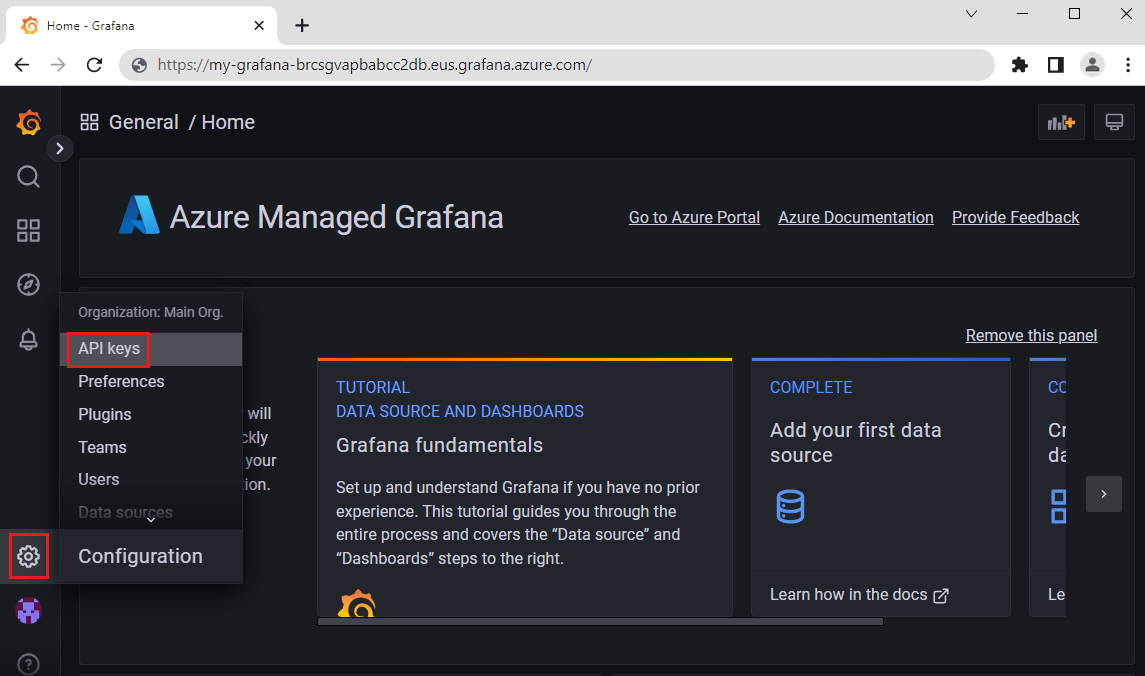1145x676 pixels.
Task: Click the Grafana logo in the sidebar
Action: (x=28, y=122)
